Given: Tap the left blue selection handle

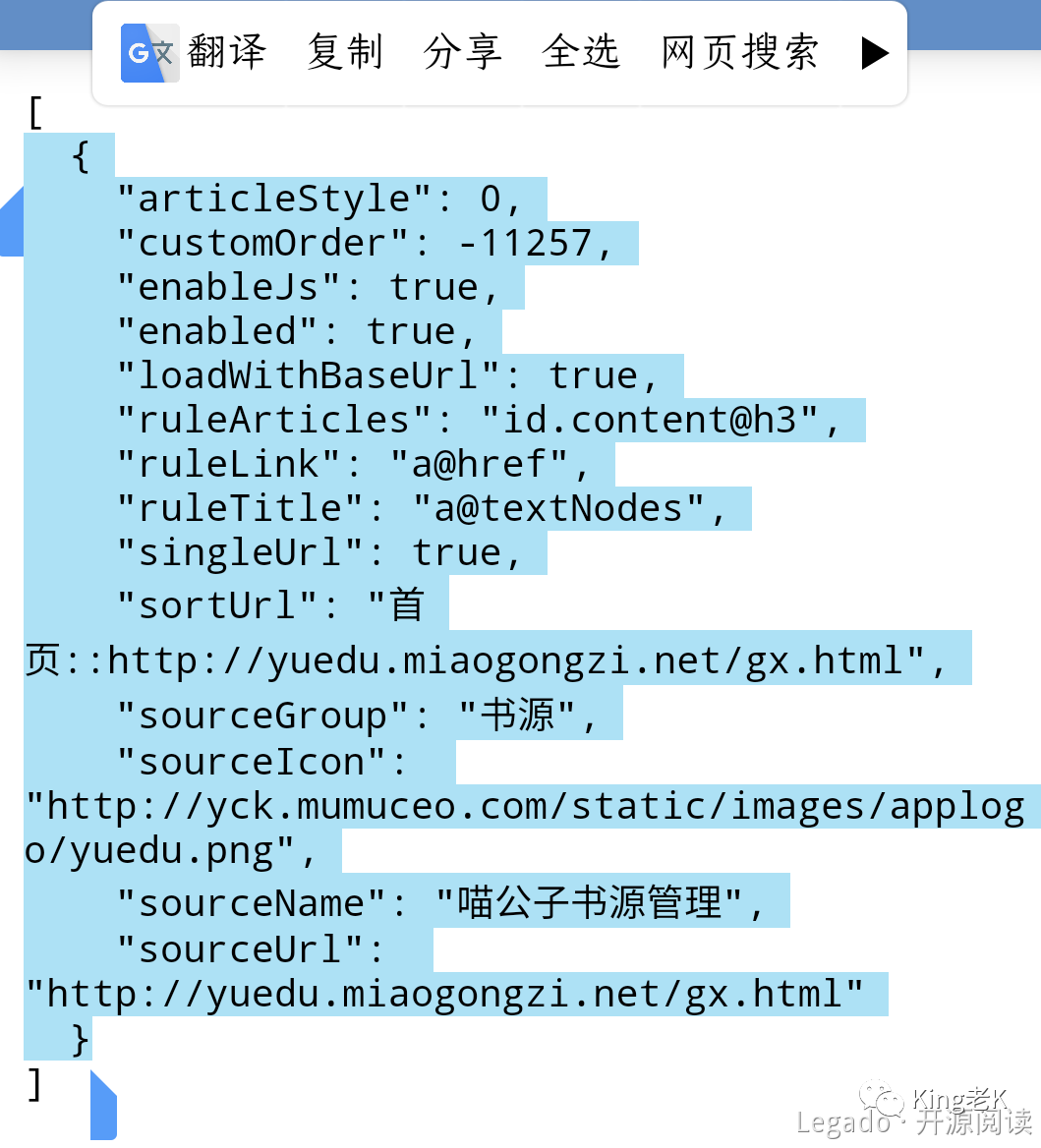Looking at the screenshot, I should tap(12, 222).
